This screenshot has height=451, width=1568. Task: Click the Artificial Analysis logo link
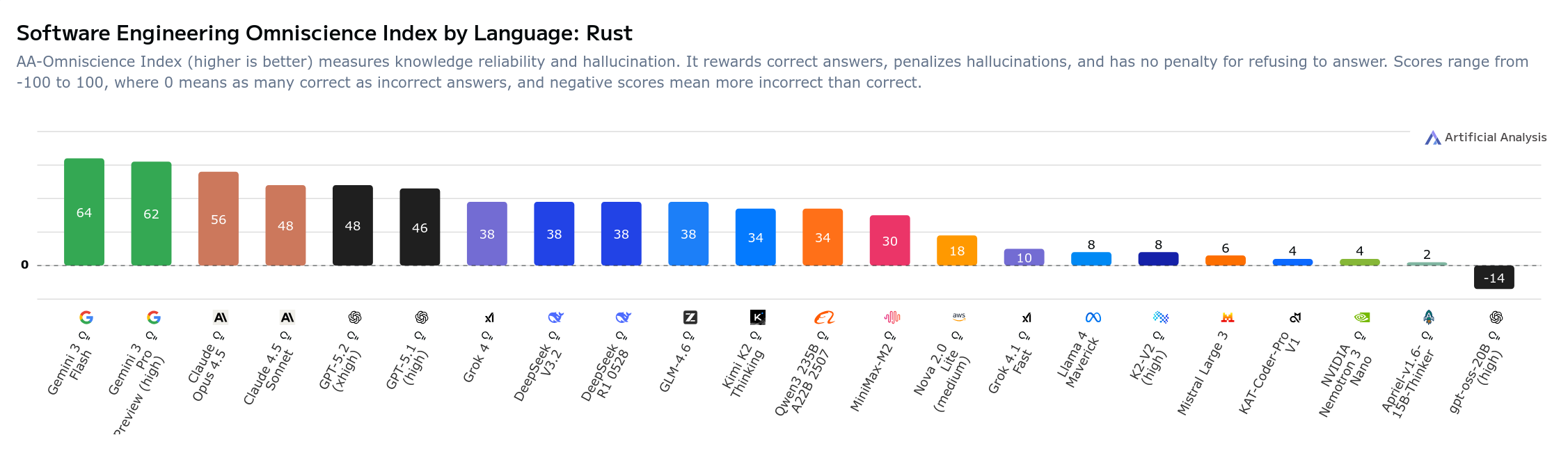(x=1485, y=138)
